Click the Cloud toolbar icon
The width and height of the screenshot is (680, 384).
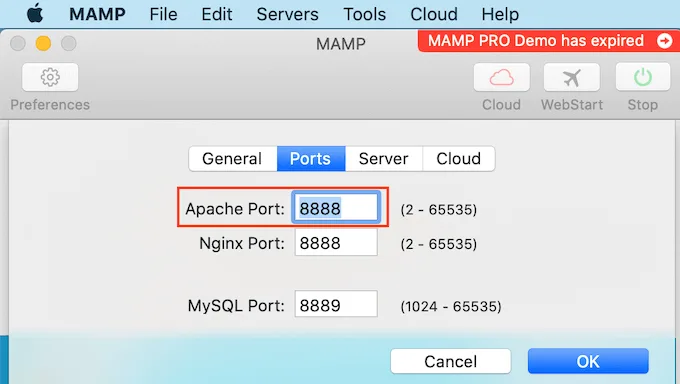(x=502, y=77)
